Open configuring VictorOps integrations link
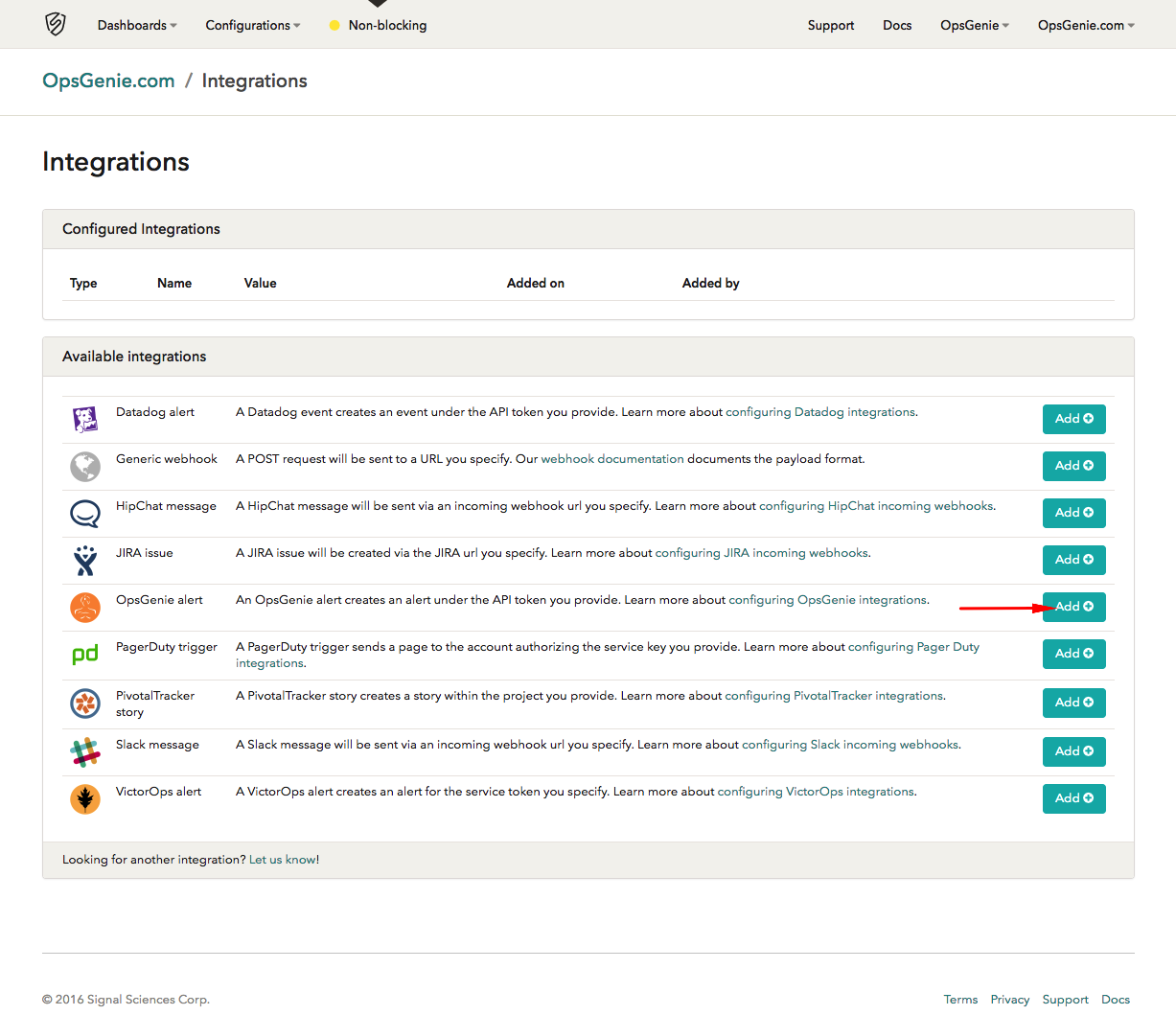Viewport: 1176px width, 1015px height. pos(816,792)
